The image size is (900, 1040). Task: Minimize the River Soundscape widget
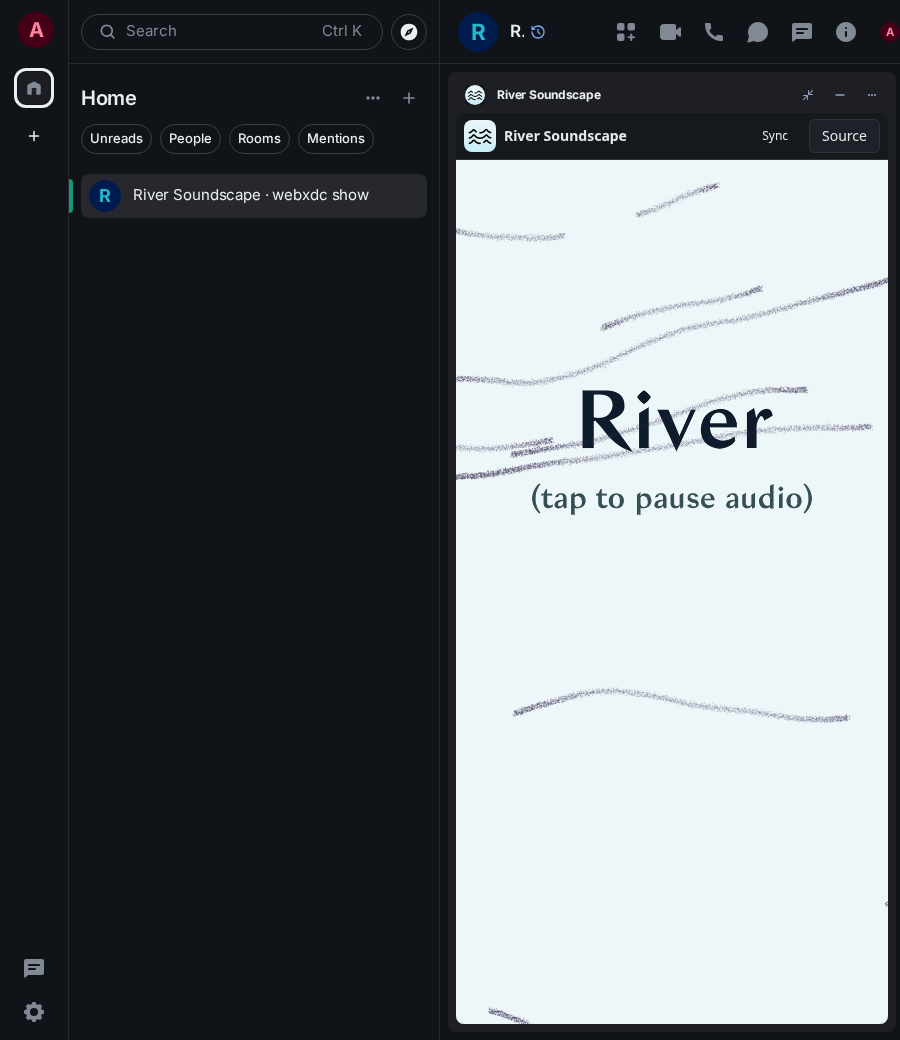point(840,95)
